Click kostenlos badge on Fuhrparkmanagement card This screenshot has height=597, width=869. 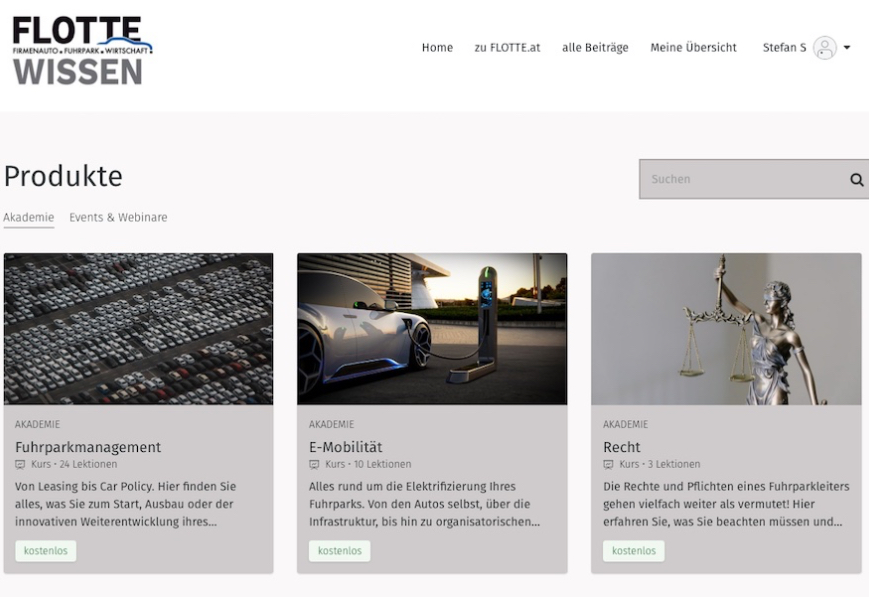45,551
